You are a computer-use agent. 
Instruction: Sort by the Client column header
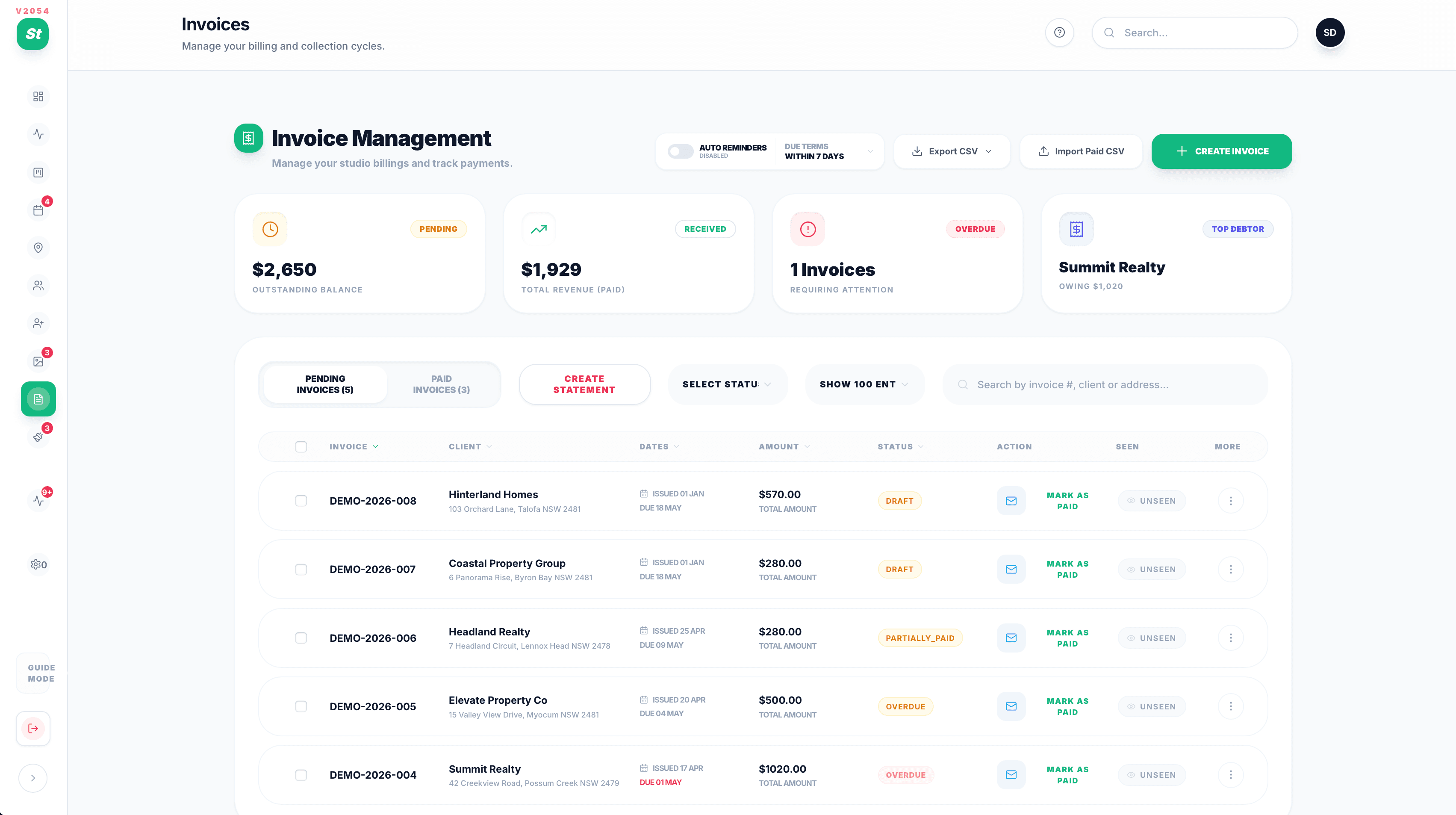(470, 446)
